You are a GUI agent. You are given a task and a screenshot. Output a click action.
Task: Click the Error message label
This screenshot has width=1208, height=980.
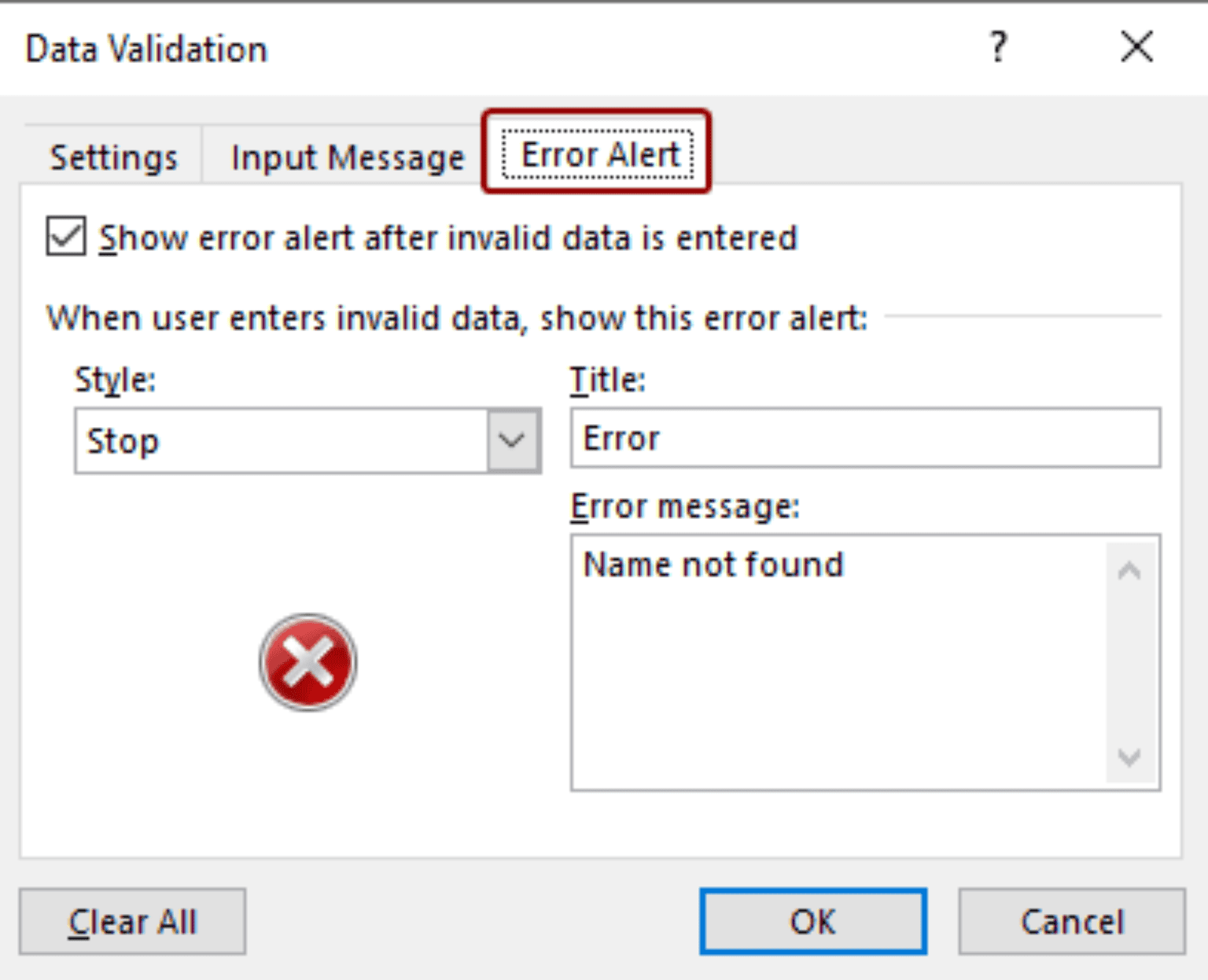click(x=684, y=507)
